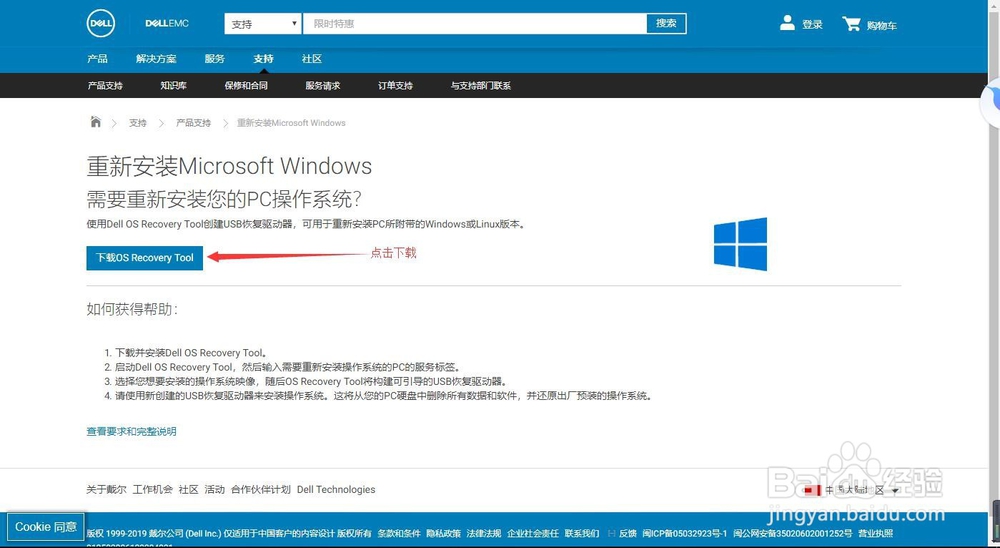Open the 联系我们 footer link
The image size is (1000, 548).
coord(582,533)
